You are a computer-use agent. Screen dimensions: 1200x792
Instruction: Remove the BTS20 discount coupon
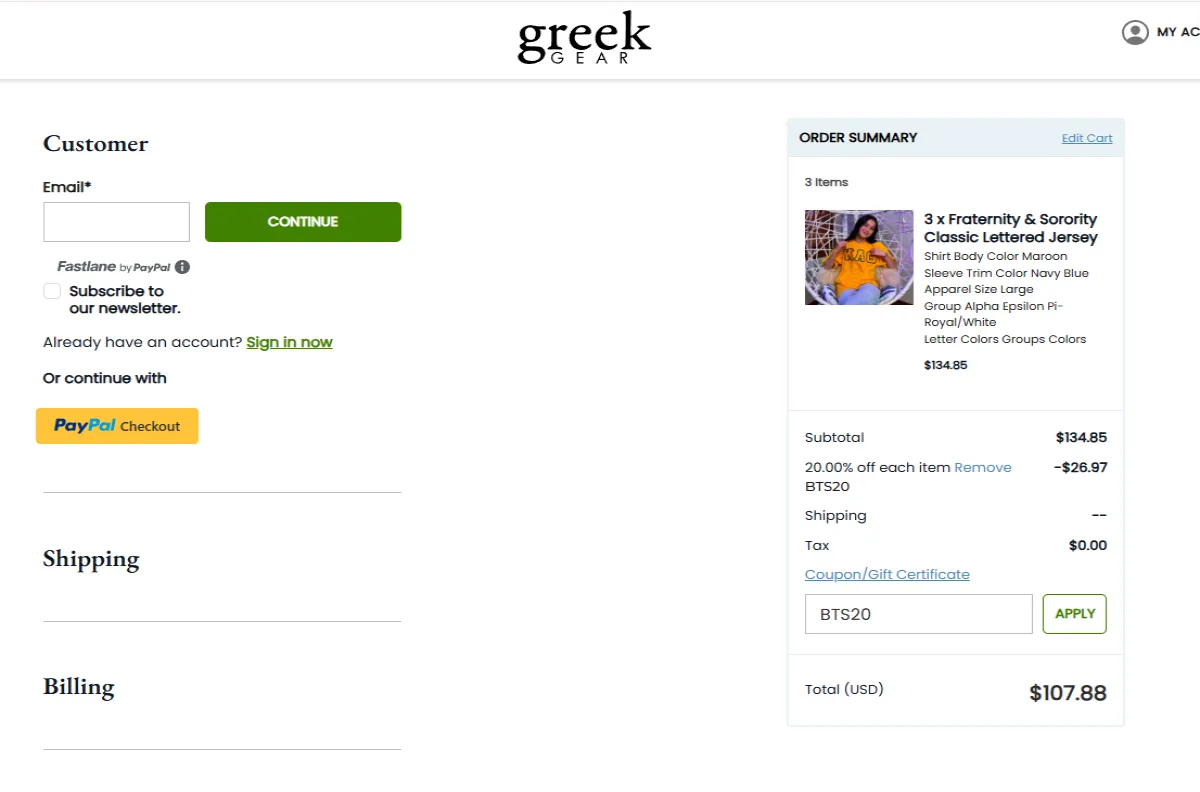[x=982, y=467]
